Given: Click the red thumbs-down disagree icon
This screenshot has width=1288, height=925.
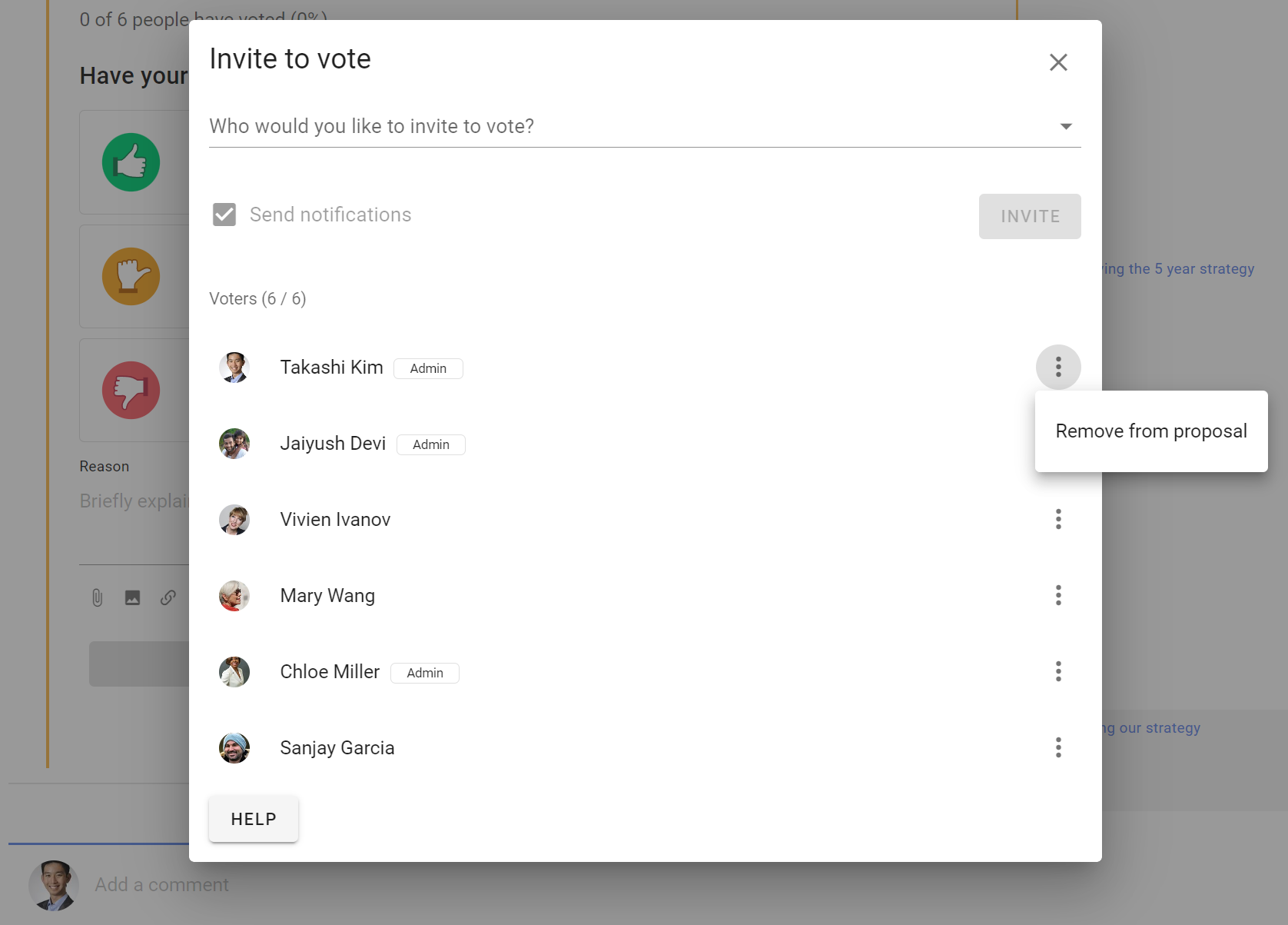Looking at the screenshot, I should [131, 390].
